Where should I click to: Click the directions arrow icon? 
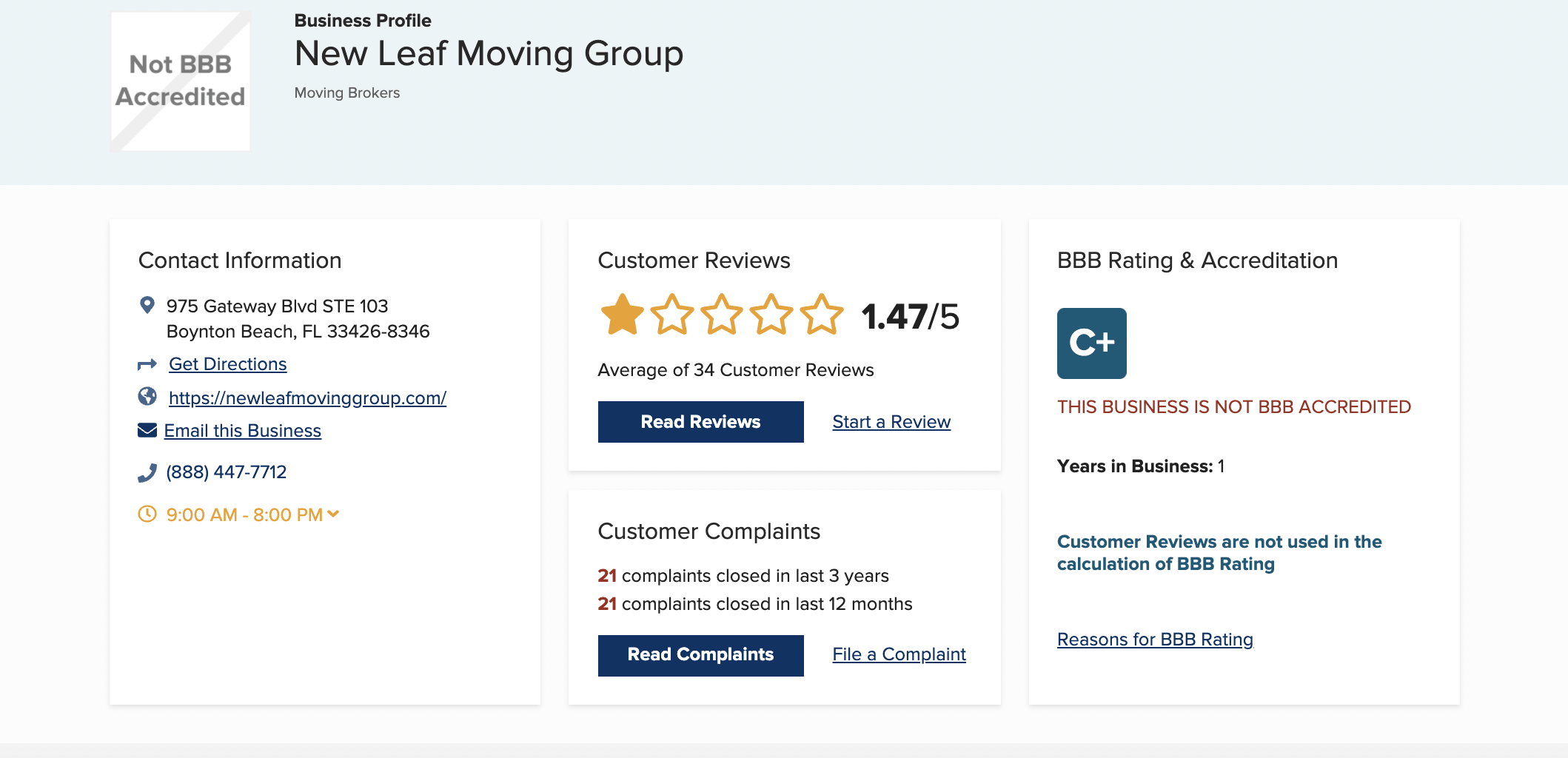tap(147, 364)
